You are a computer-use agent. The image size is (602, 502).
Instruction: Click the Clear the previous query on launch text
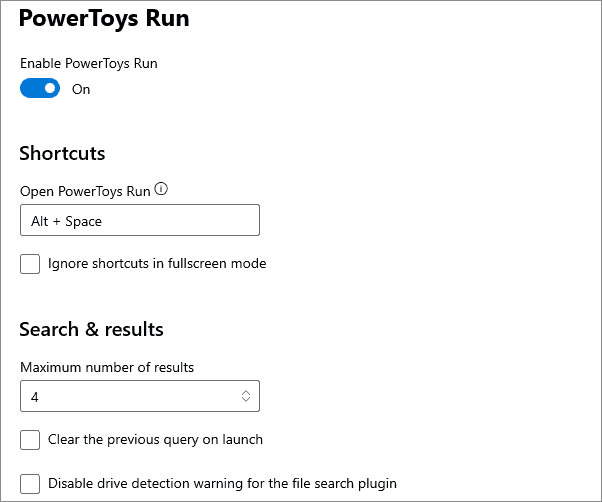tap(155, 439)
